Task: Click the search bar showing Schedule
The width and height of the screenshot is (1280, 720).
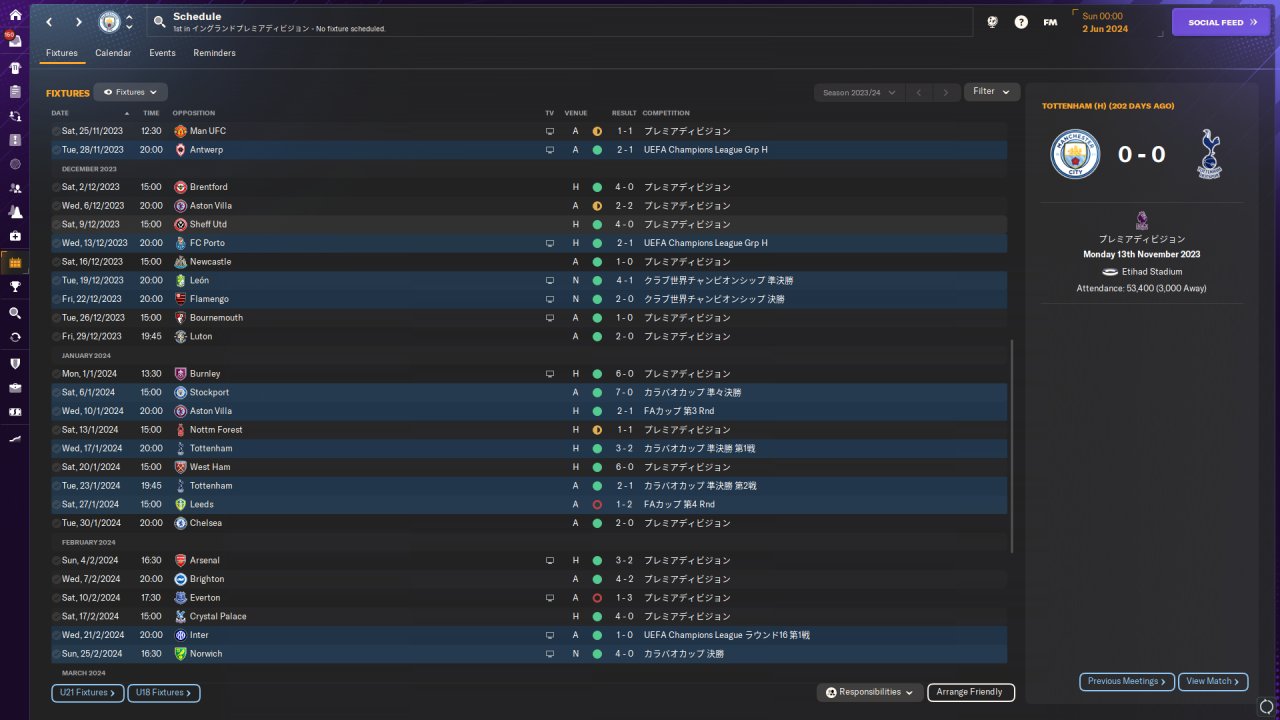Action: (x=560, y=22)
